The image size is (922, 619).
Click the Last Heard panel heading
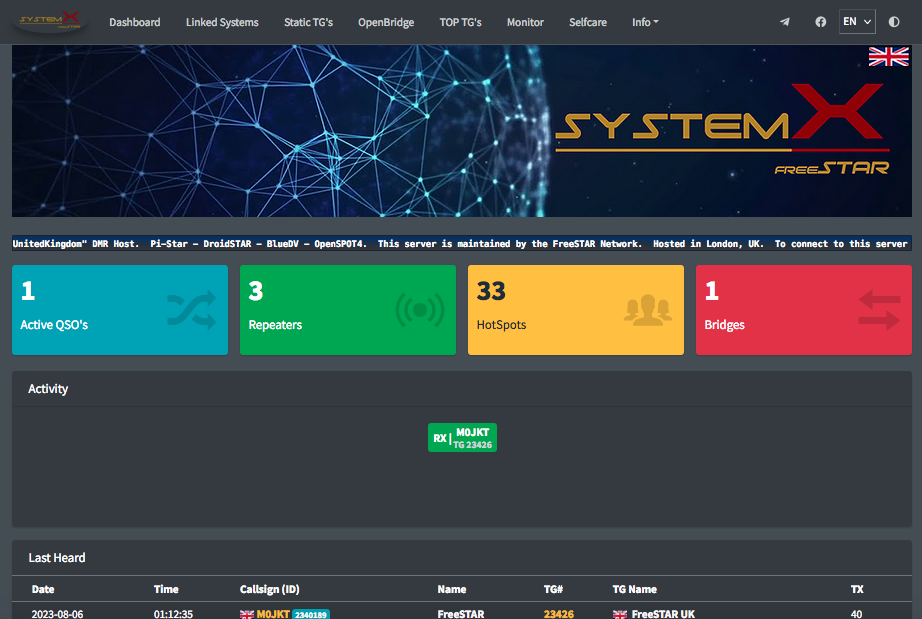(x=57, y=558)
